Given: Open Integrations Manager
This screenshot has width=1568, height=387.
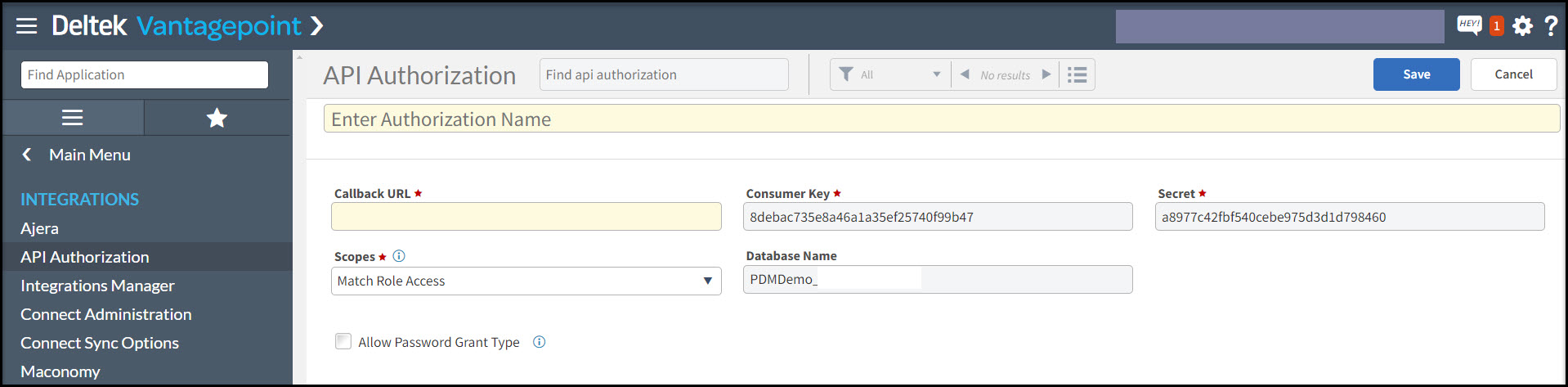Looking at the screenshot, I should coord(97,286).
